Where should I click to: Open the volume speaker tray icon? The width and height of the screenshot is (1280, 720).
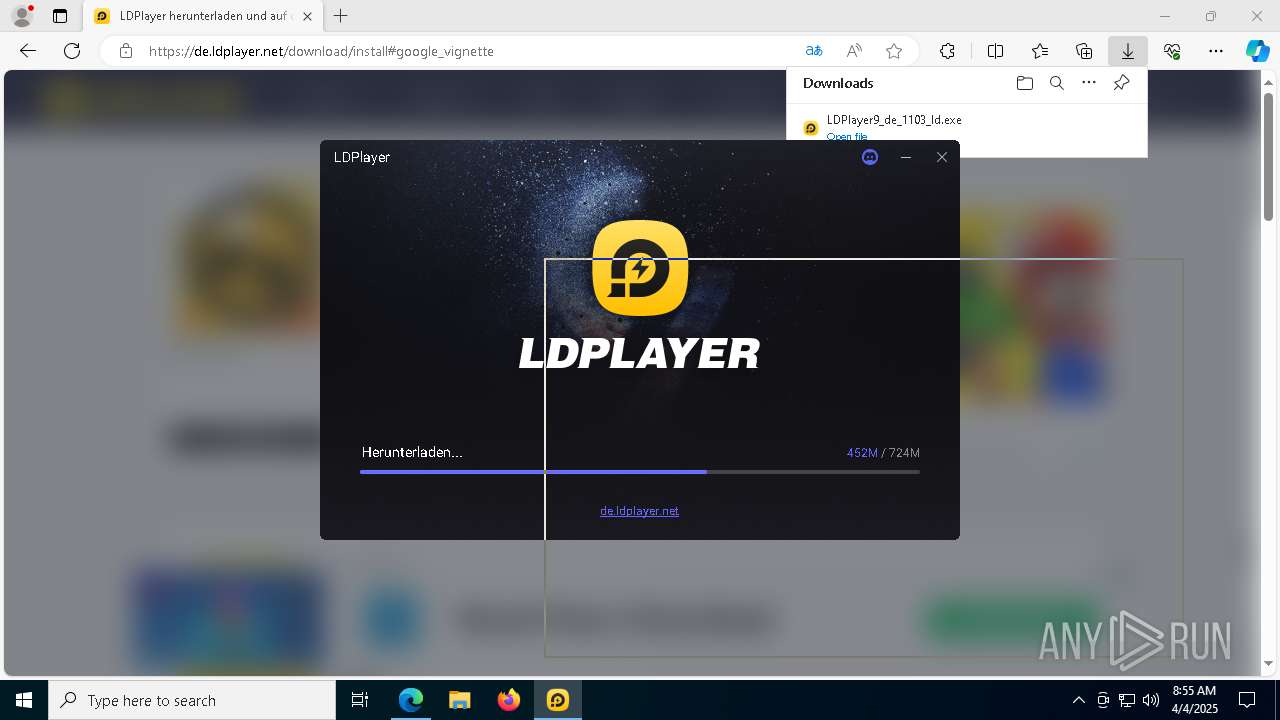1151,700
